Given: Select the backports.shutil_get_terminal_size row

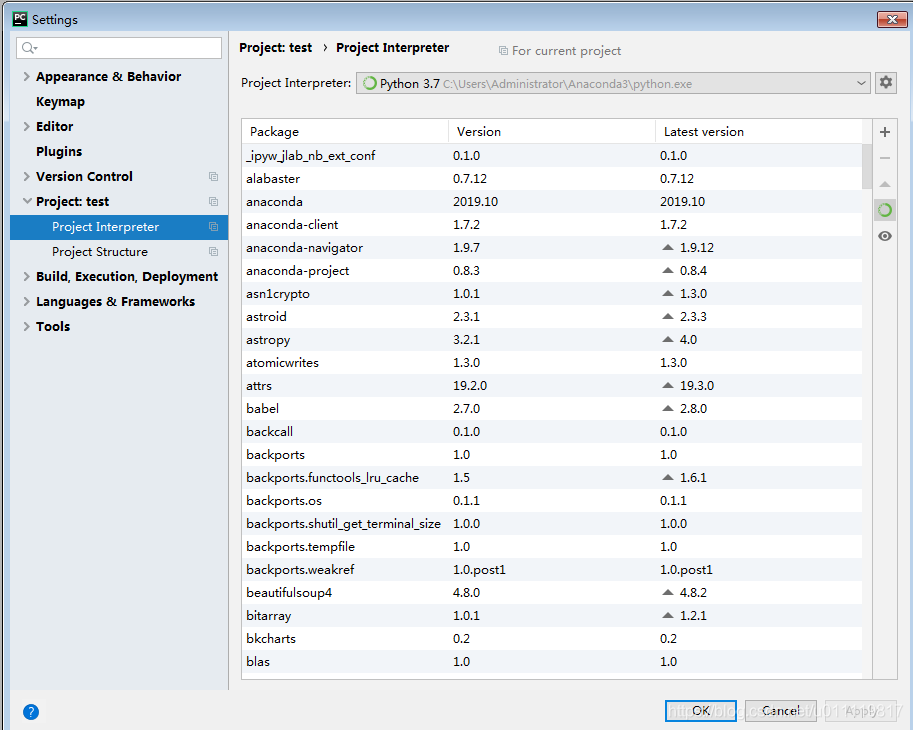Looking at the screenshot, I should [x=552, y=523].
